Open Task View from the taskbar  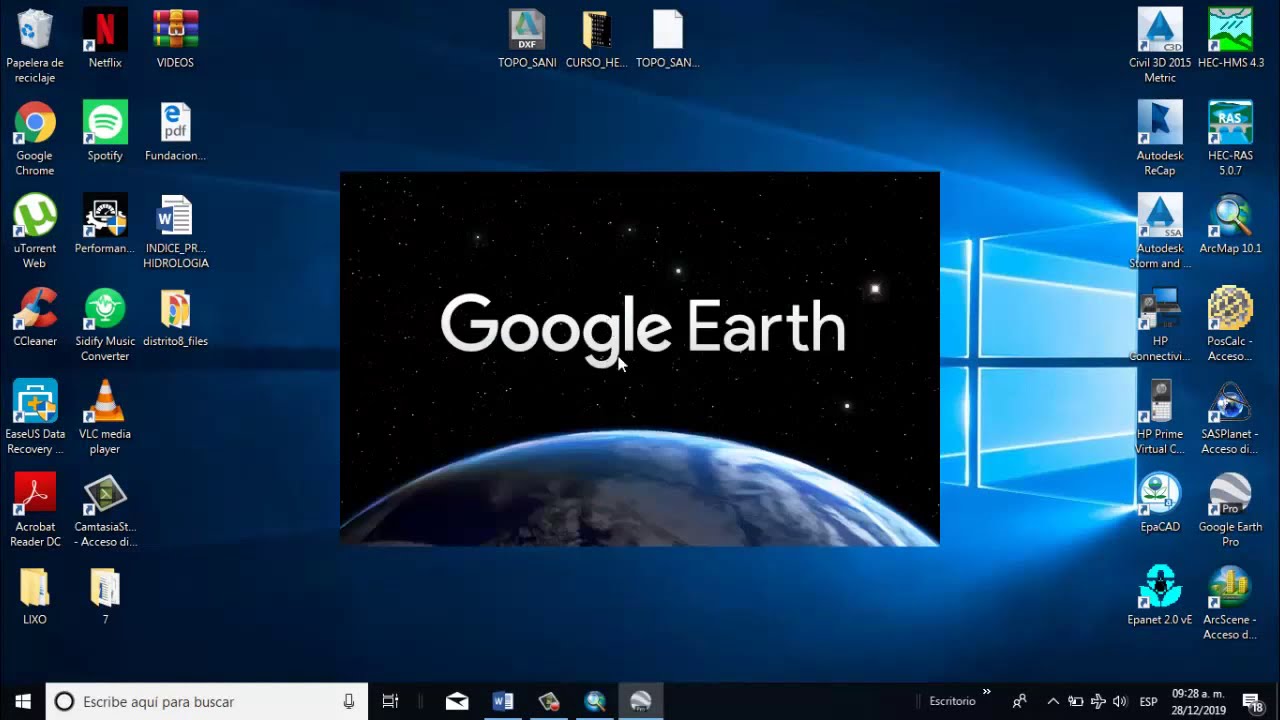point(391,701)
